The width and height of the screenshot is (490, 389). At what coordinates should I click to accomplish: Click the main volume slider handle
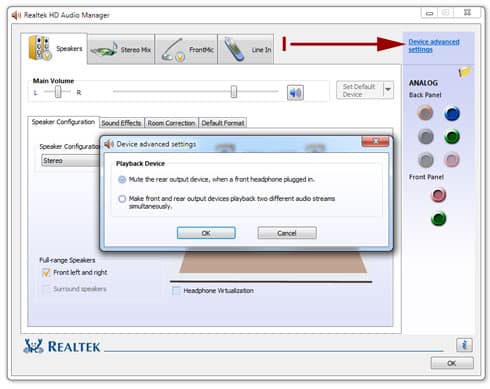[234, 92]
